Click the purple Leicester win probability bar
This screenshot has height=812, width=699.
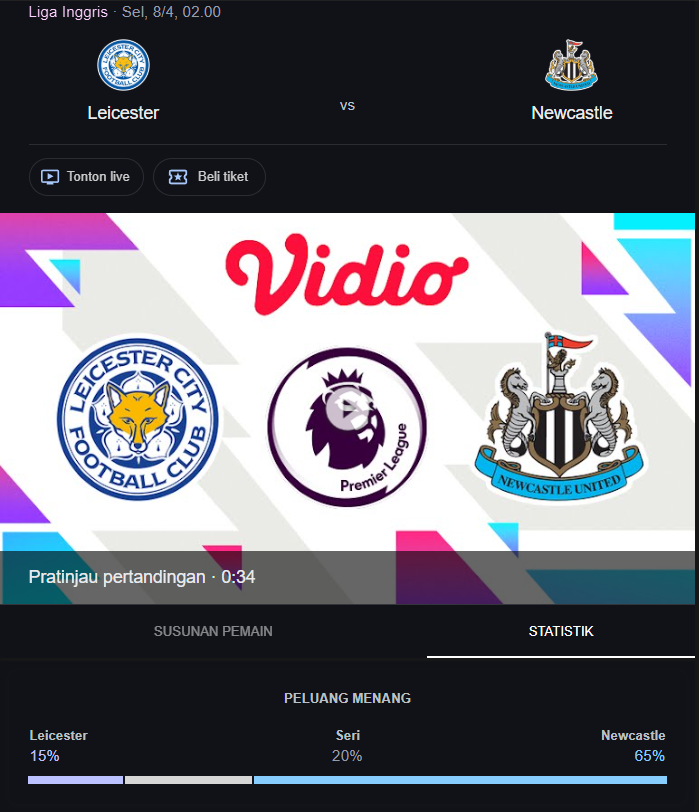click(76, 780)
